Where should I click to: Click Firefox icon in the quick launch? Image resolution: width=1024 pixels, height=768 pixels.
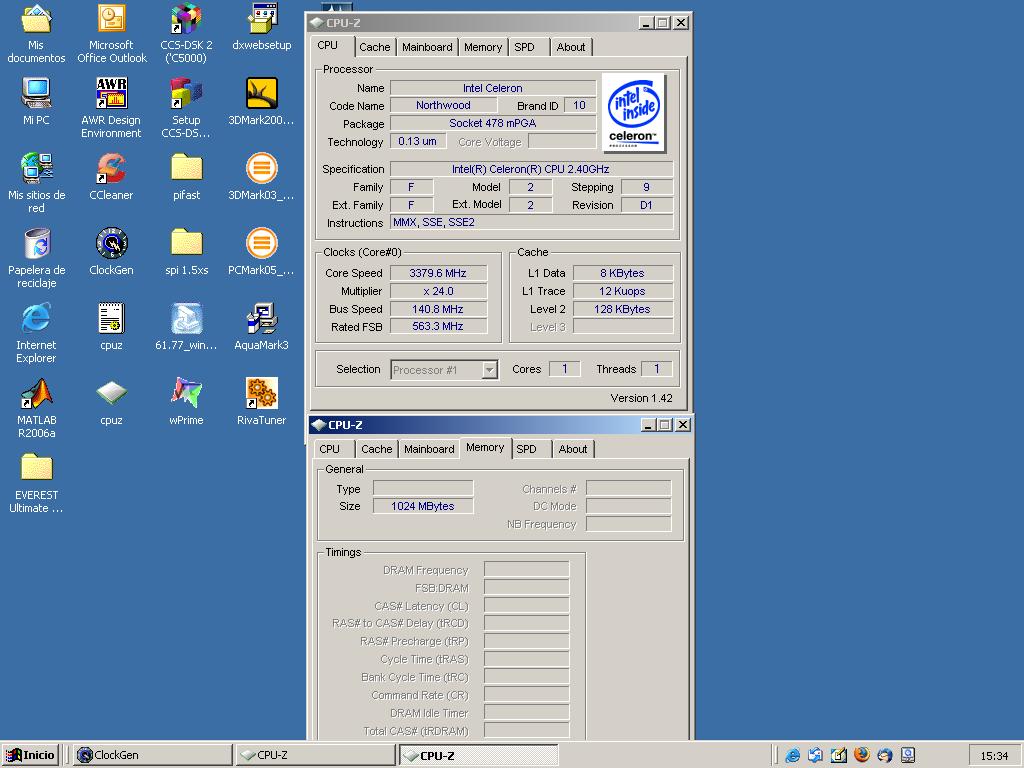861,755
